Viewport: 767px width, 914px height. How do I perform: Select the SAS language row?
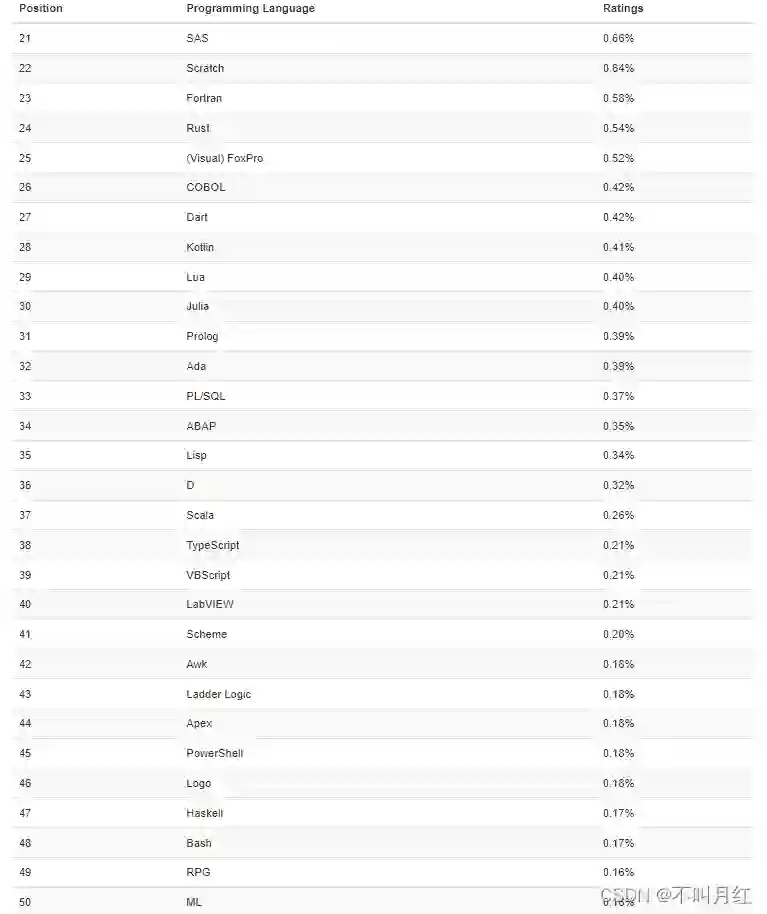pyautogui.click(x=197, y=39)
